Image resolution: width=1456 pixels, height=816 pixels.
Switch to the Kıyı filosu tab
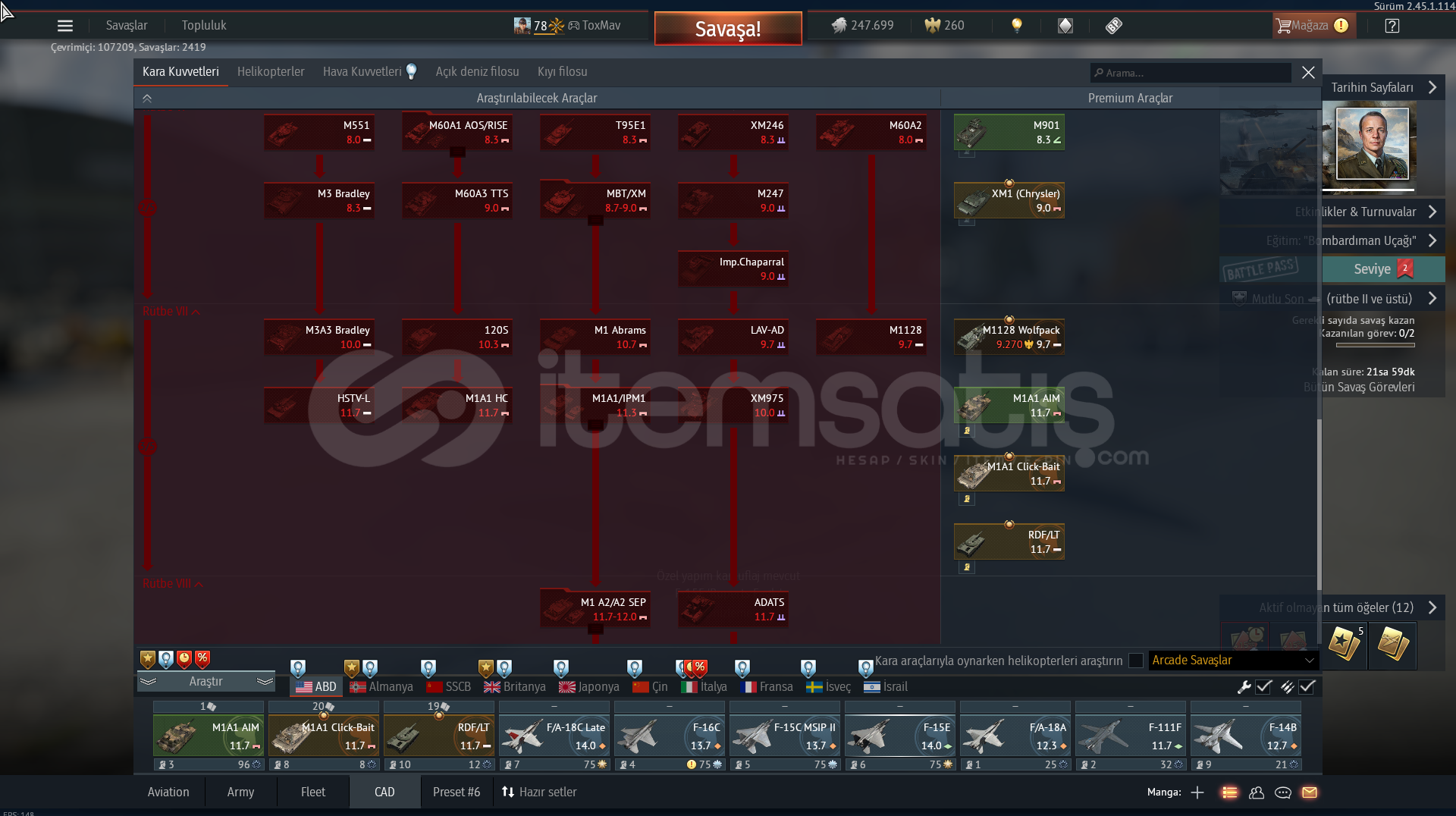click(563, 72)
